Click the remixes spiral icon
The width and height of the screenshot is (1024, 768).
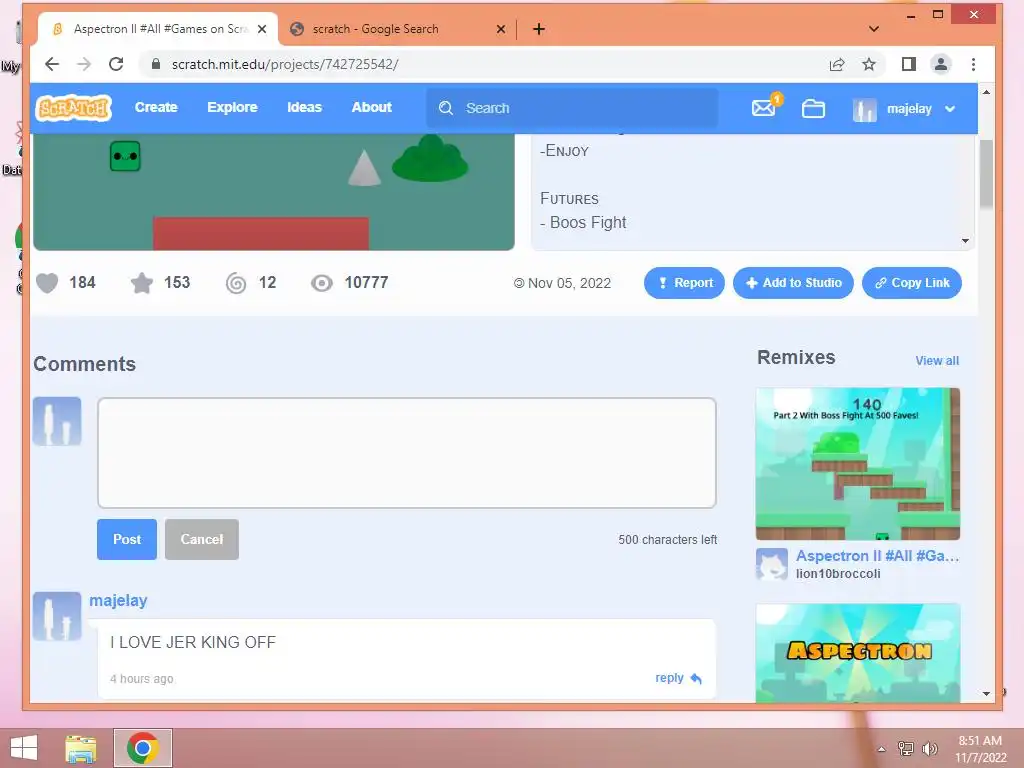coord(236,283)
